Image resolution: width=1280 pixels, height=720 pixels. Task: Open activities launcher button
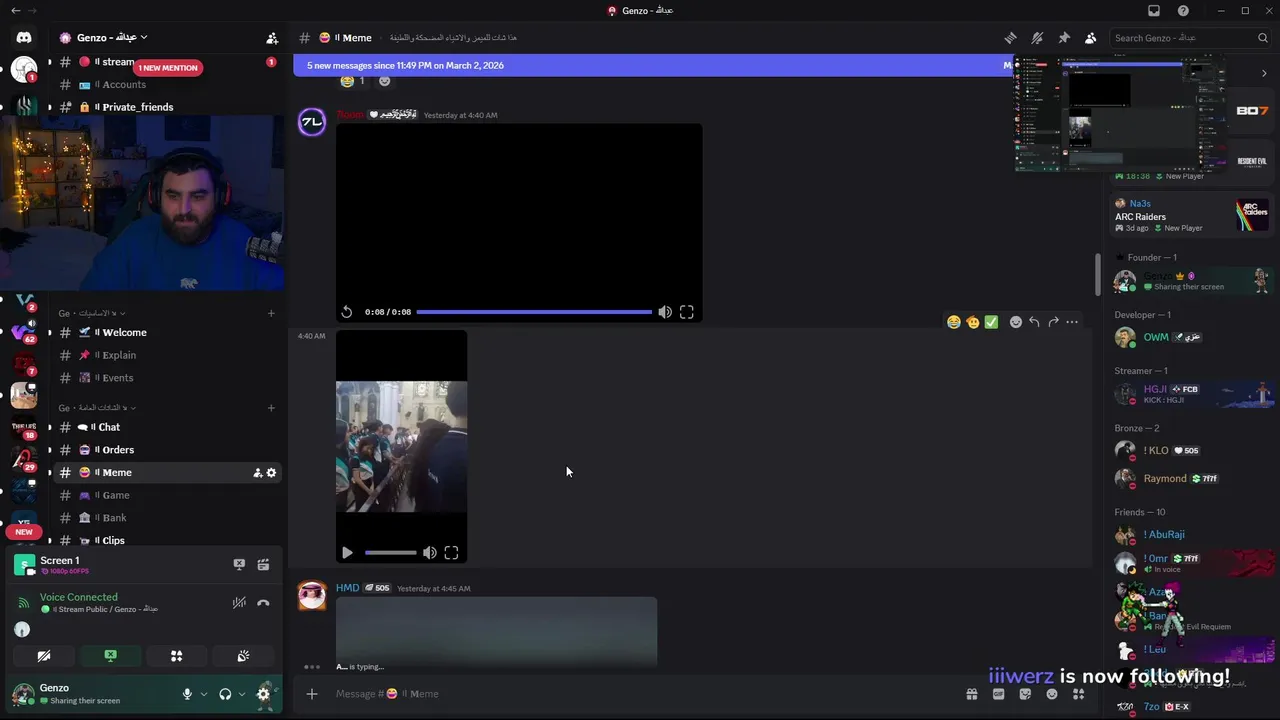point(176,656)
